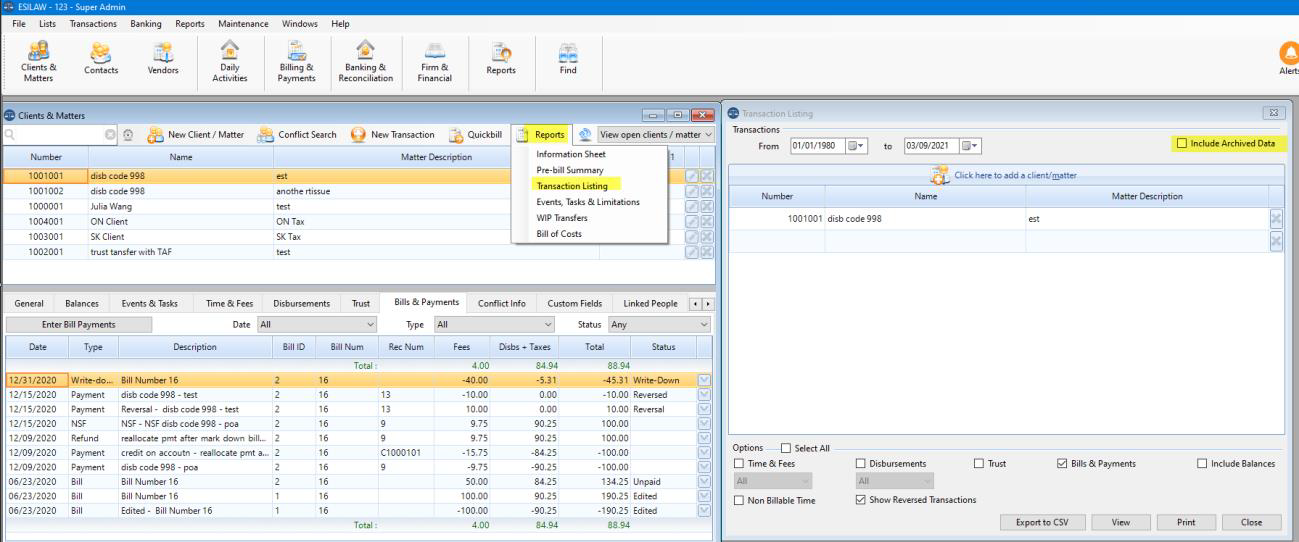The height and width of the screenshot is (542, 1299).
Task: Open Daily Activities toolbar icon
Action: coord(229,64)
